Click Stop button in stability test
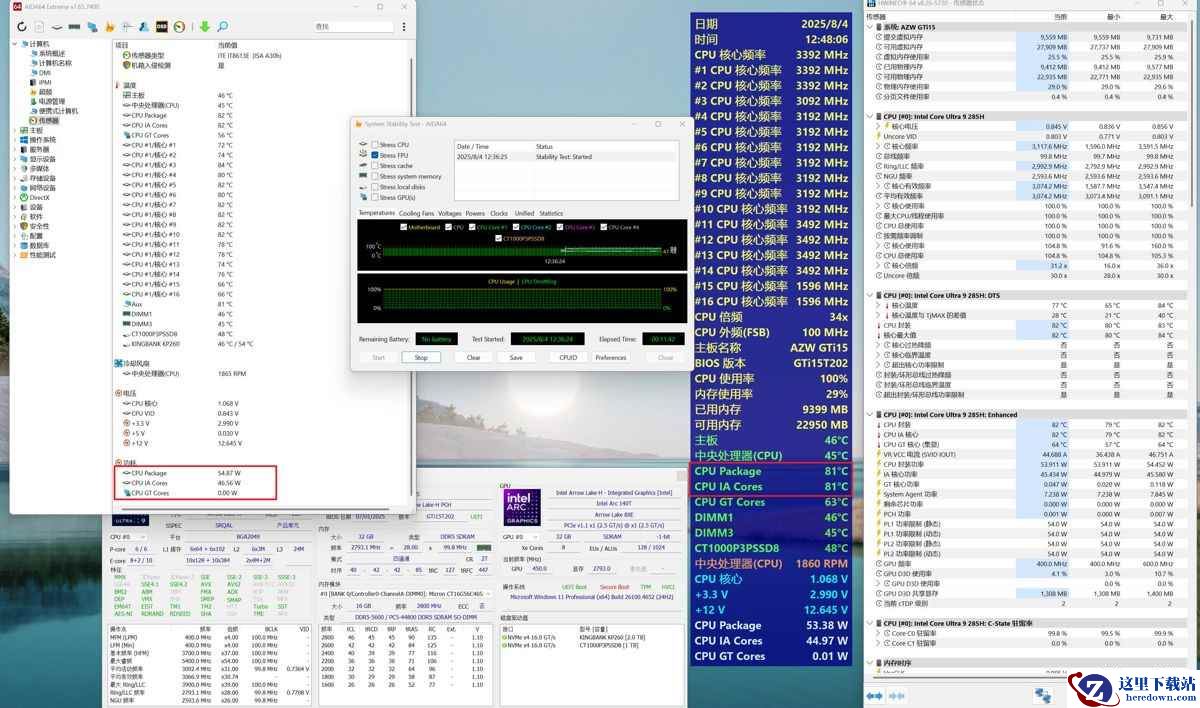Viewport: 1200px width, 708px height. (x=421, y=357)
